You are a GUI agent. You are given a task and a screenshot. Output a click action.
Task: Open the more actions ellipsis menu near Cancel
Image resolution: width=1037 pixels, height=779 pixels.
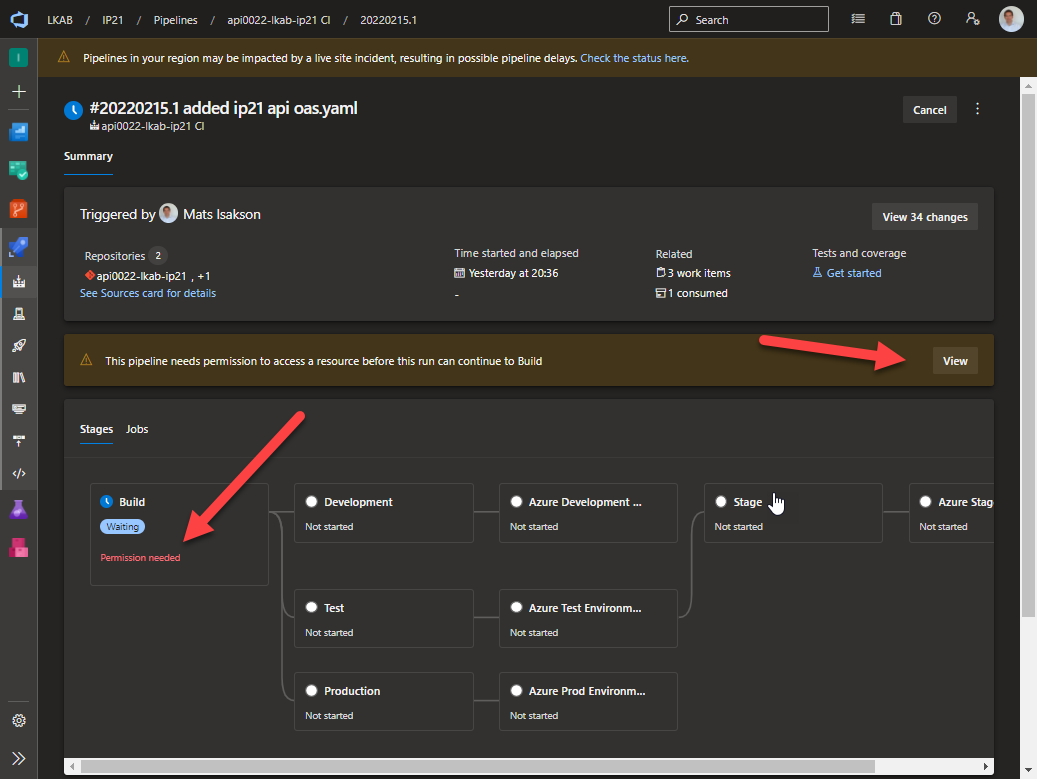point(977,109)
